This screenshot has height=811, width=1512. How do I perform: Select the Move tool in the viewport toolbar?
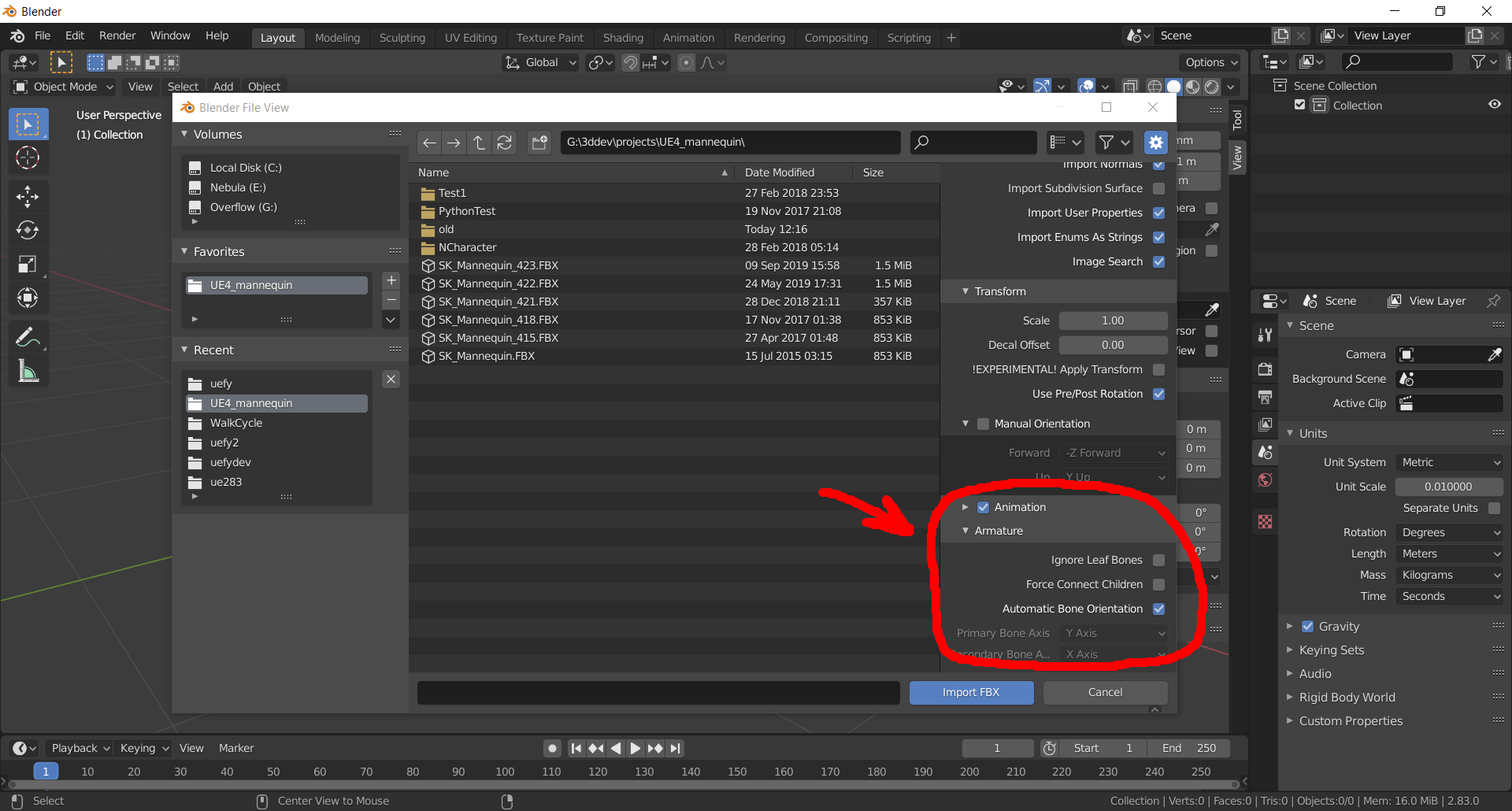click(x=28, y=196)
